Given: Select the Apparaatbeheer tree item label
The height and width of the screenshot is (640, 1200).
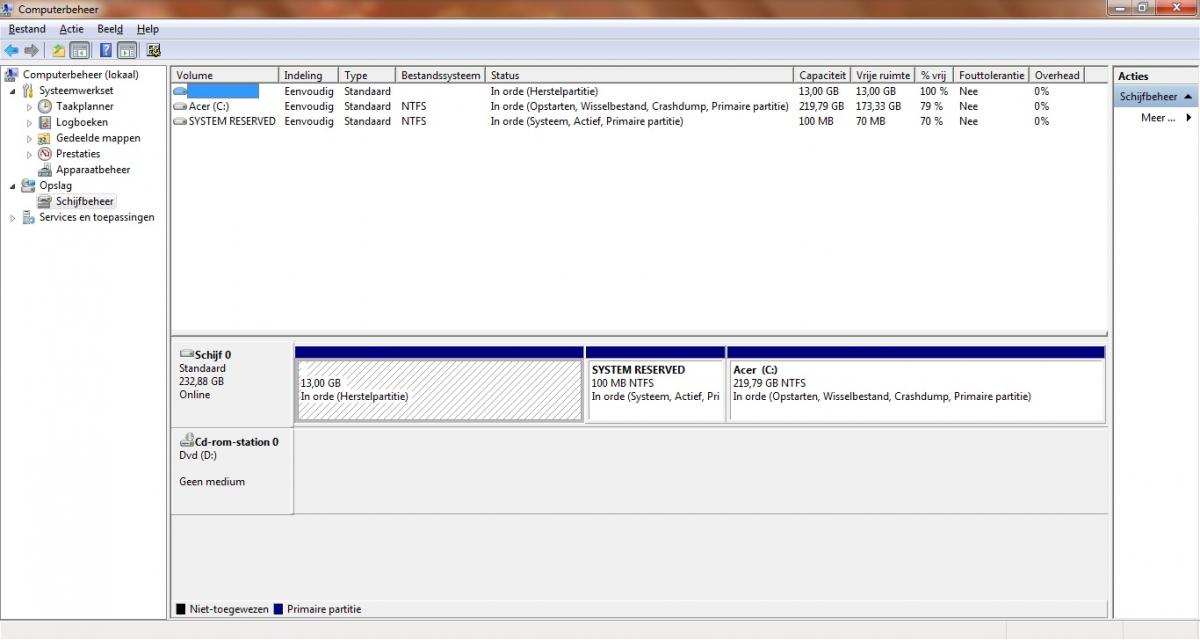Looking at the screenshot, I should click(x=93, y=170).
